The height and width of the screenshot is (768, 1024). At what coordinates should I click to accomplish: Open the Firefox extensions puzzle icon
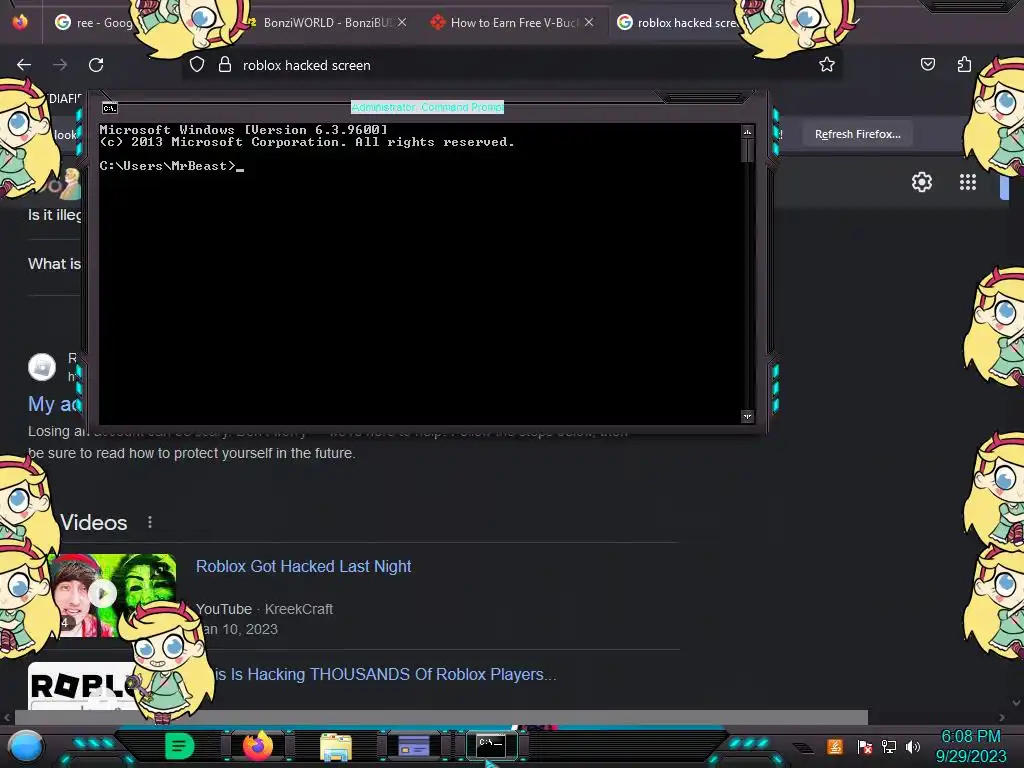click(x=964, y=64)
